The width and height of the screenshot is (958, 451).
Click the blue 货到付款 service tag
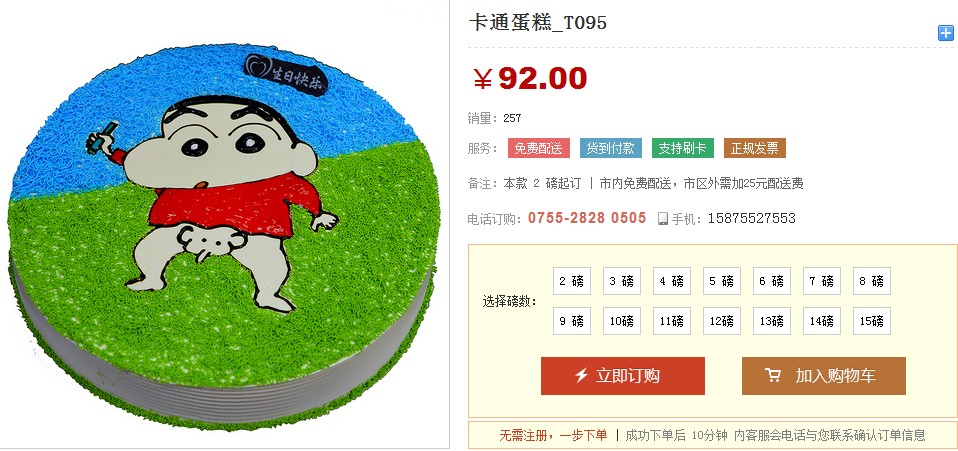pyautogui.click(x=610, y=148)
